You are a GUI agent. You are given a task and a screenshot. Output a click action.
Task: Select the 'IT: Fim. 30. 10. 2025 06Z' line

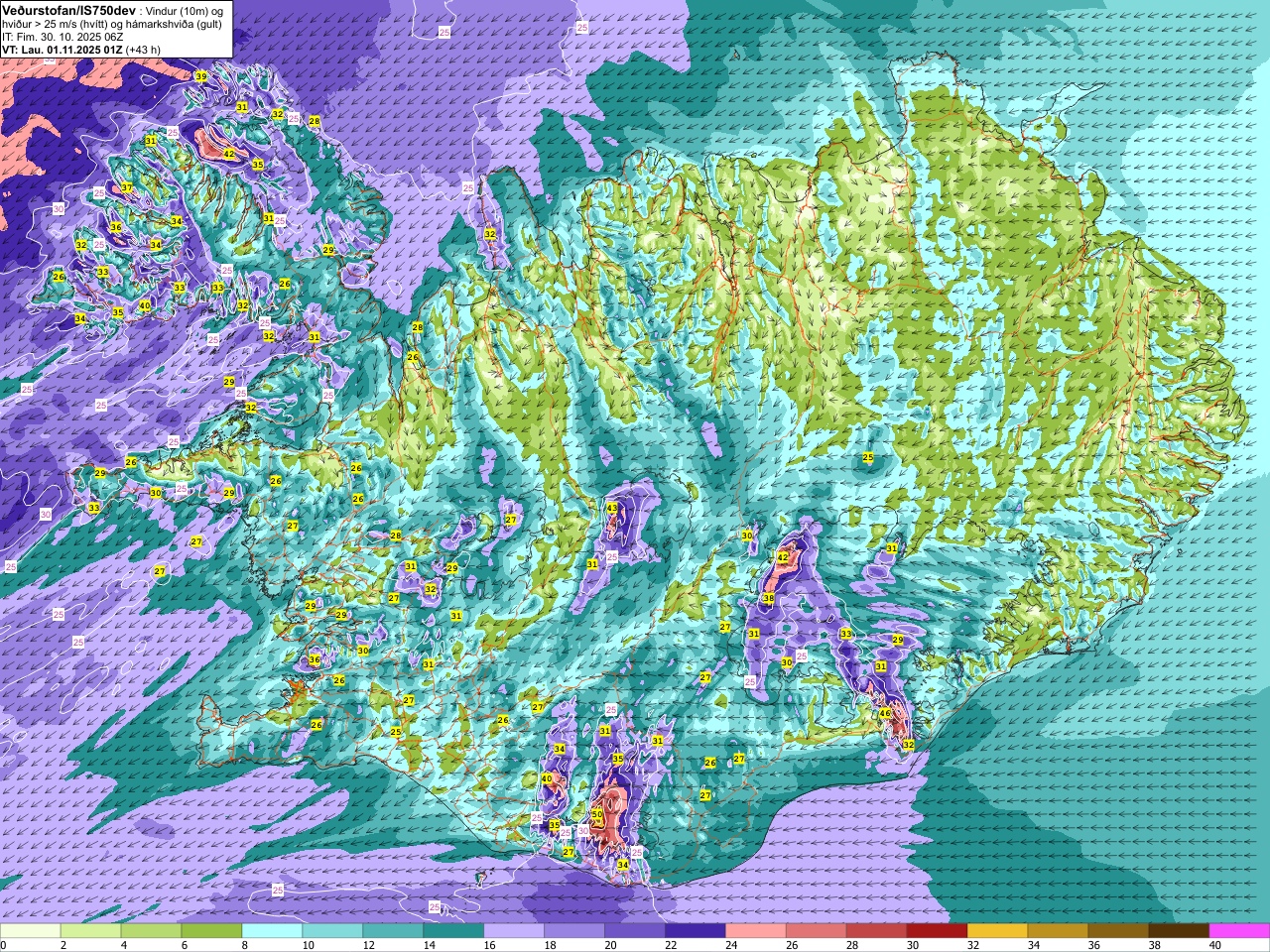tap(62, 37)
